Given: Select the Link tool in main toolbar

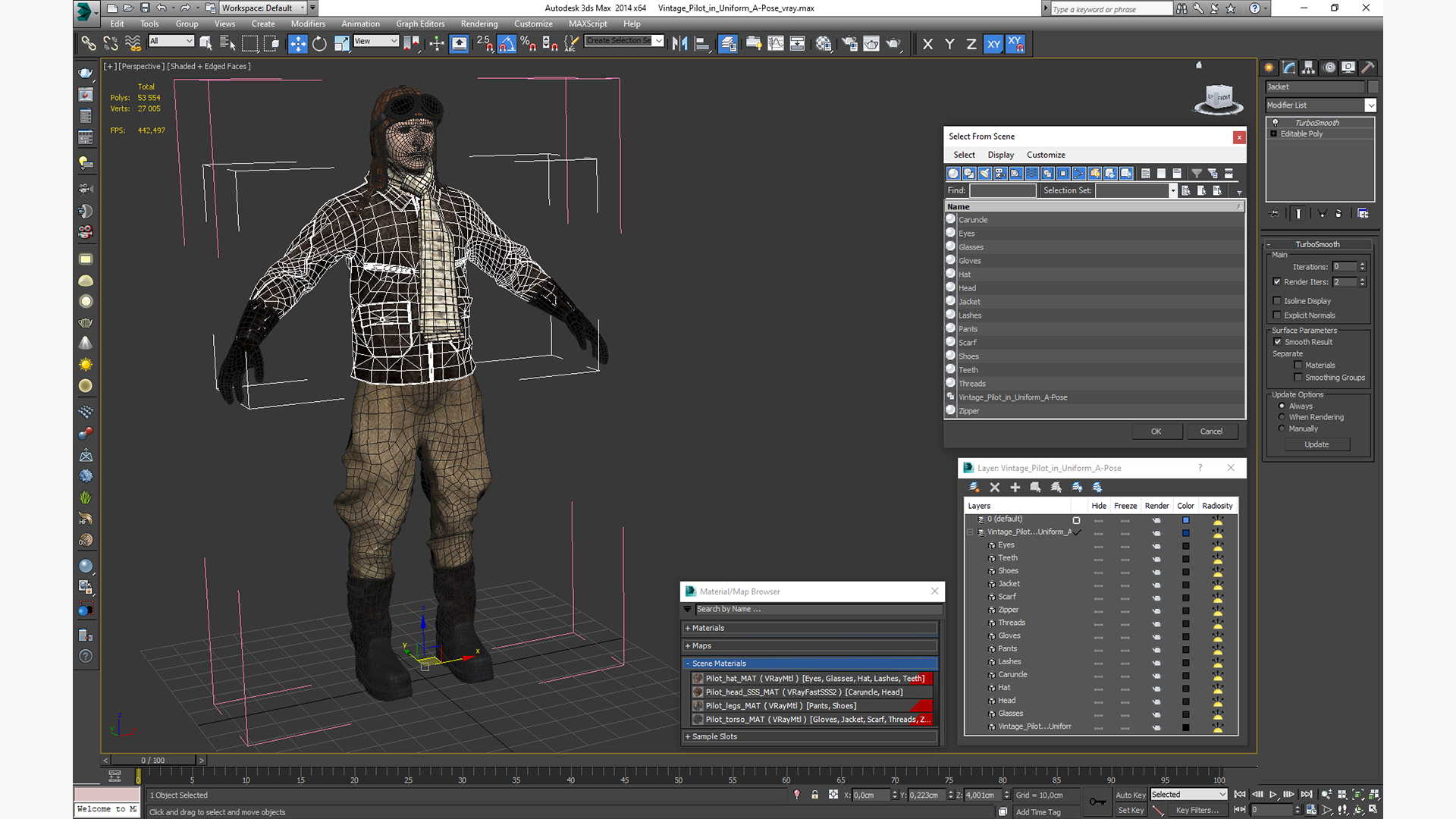Looking at the screenshot, I should point(89,44).
